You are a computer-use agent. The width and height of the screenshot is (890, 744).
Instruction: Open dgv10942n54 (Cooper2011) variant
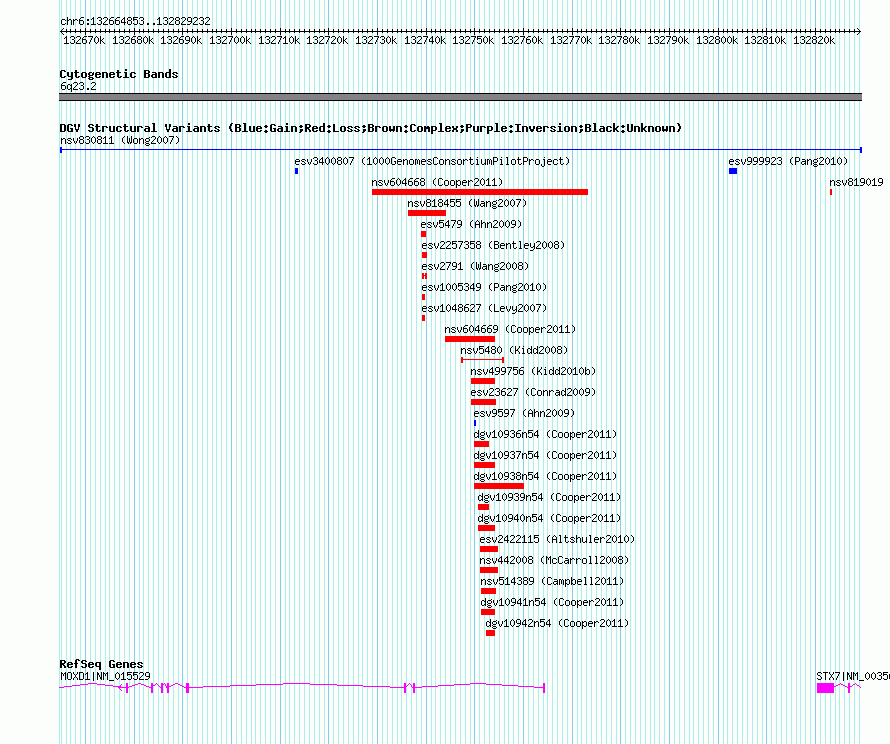557,623
